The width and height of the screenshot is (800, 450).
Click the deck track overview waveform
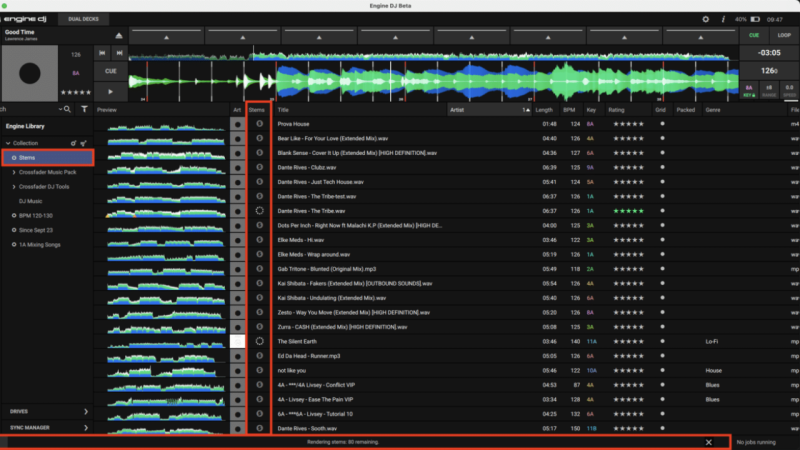tap(434, 54)
